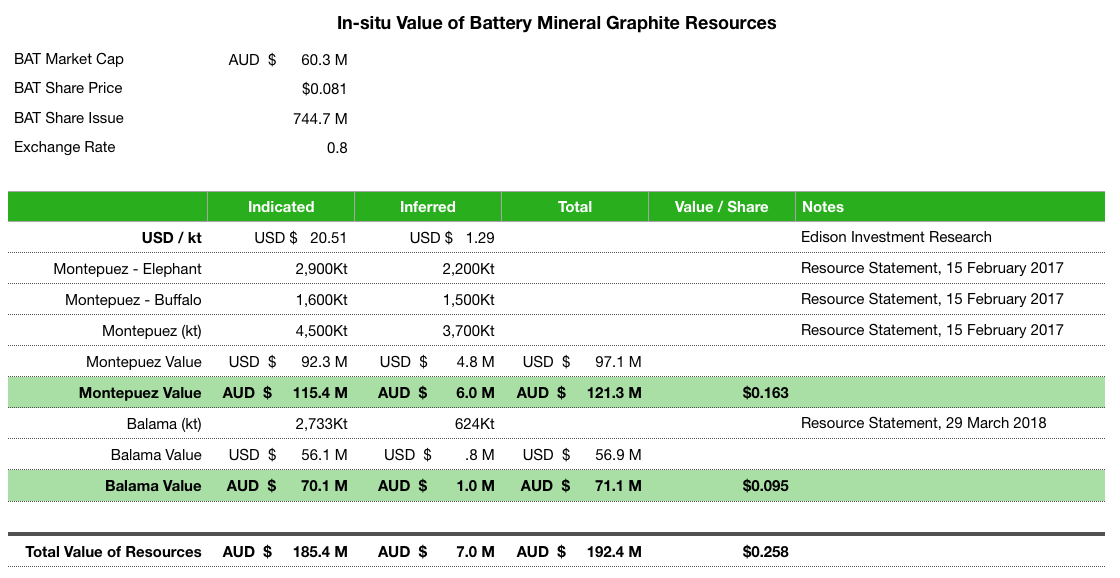Viewport: 1120px width, 578px height.
Task: Click the $0.163 value per share cell
Action: [x=766, y=393]
